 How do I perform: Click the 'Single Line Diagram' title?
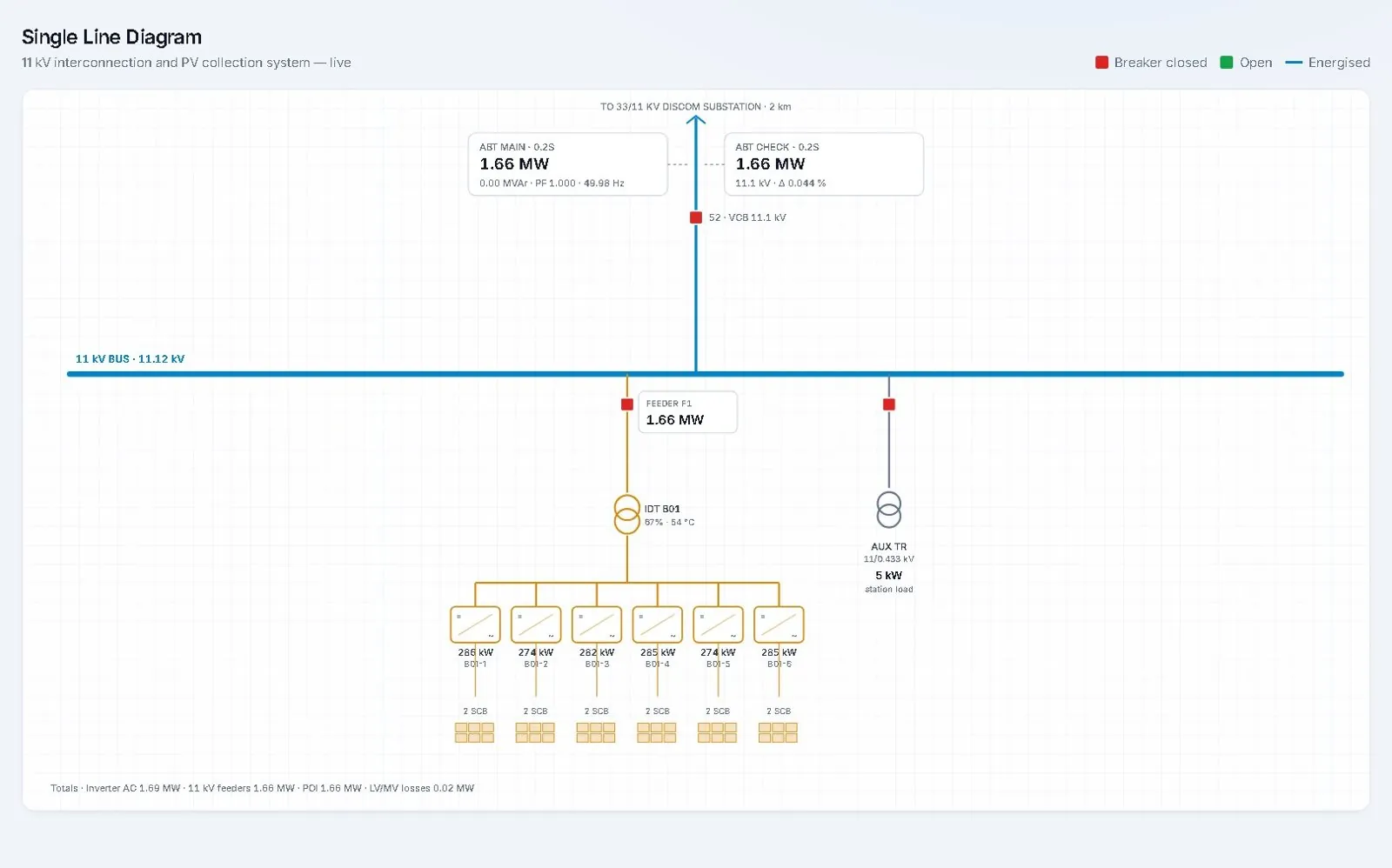pyautogui.click(x=111, y=37)
